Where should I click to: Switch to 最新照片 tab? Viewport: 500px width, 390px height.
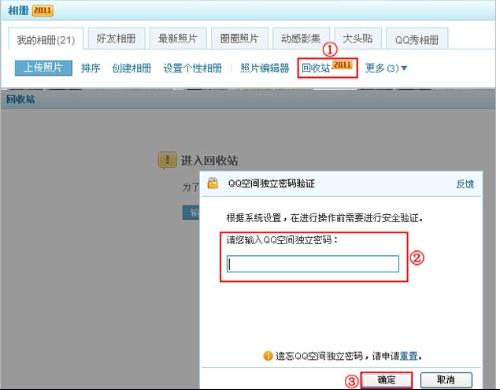(x=178, y=39)
